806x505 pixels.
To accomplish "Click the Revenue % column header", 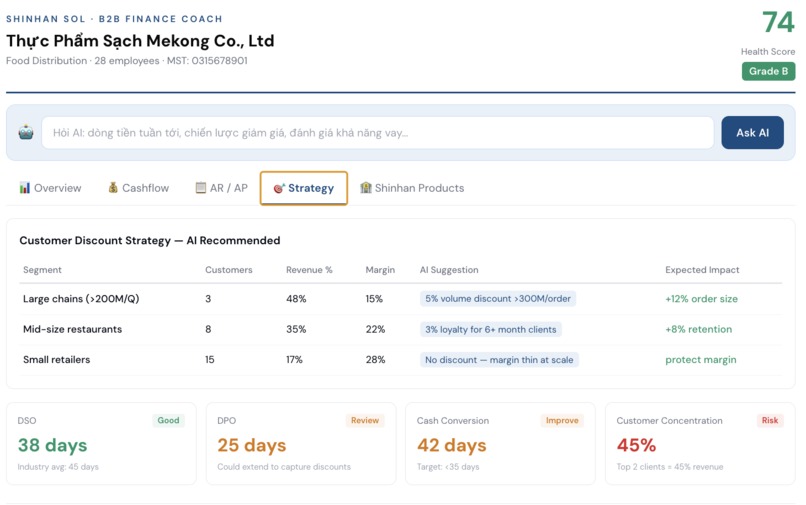I will [309, 270].
